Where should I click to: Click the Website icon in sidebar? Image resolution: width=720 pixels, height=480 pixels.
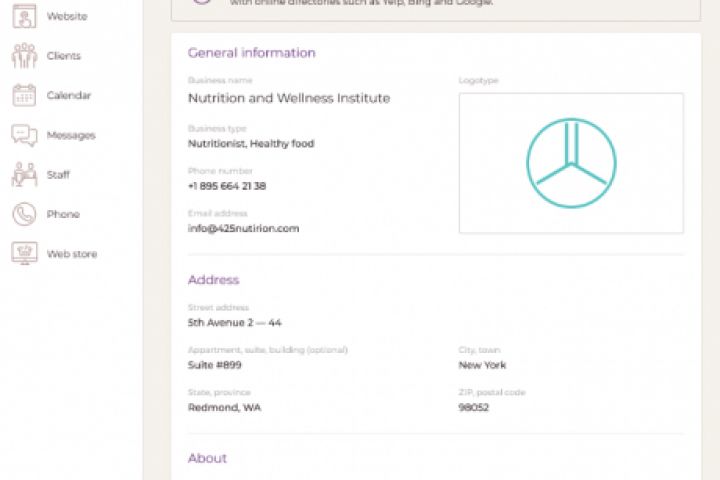coord(24,16)
